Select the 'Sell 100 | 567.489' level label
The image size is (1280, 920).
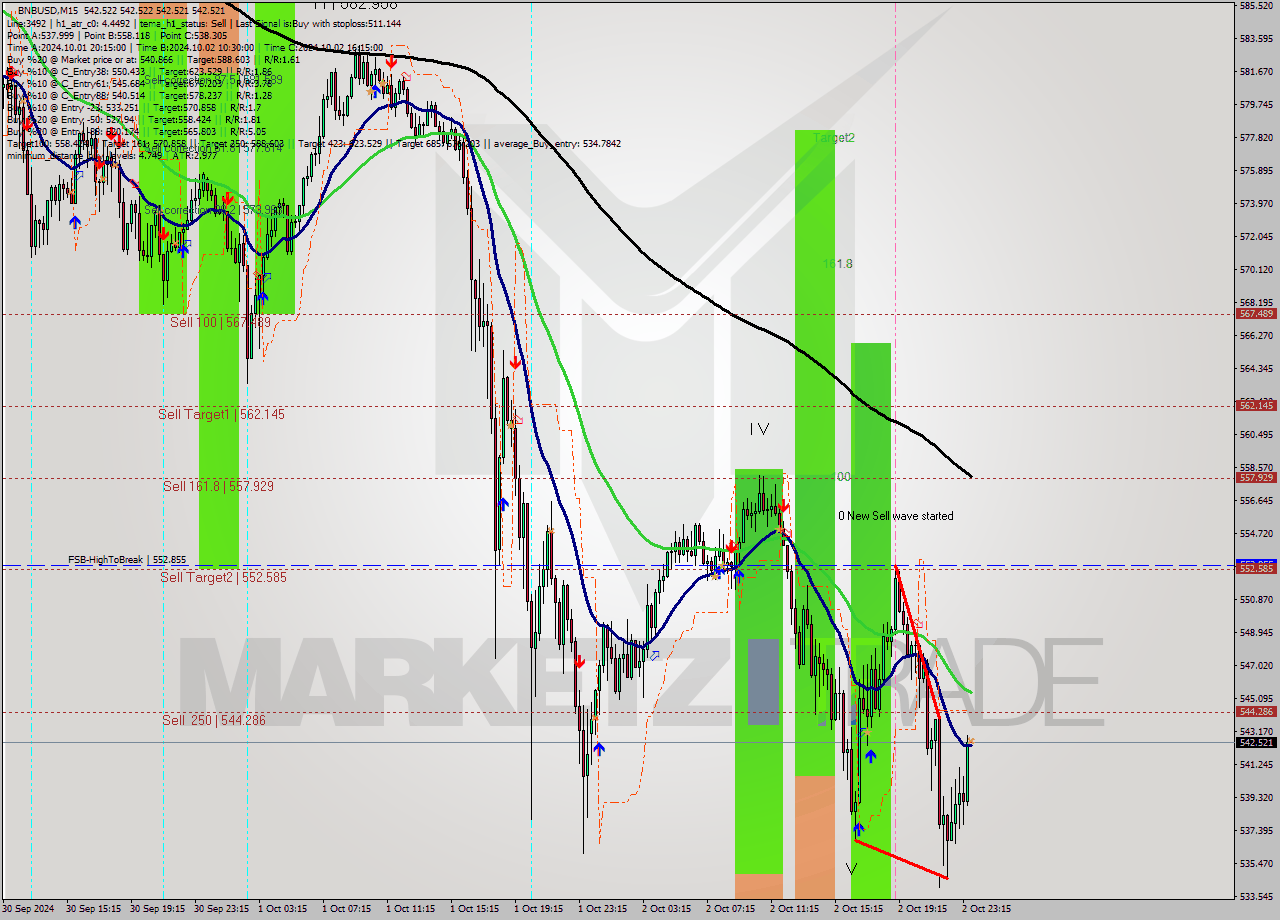click(220, 322)
